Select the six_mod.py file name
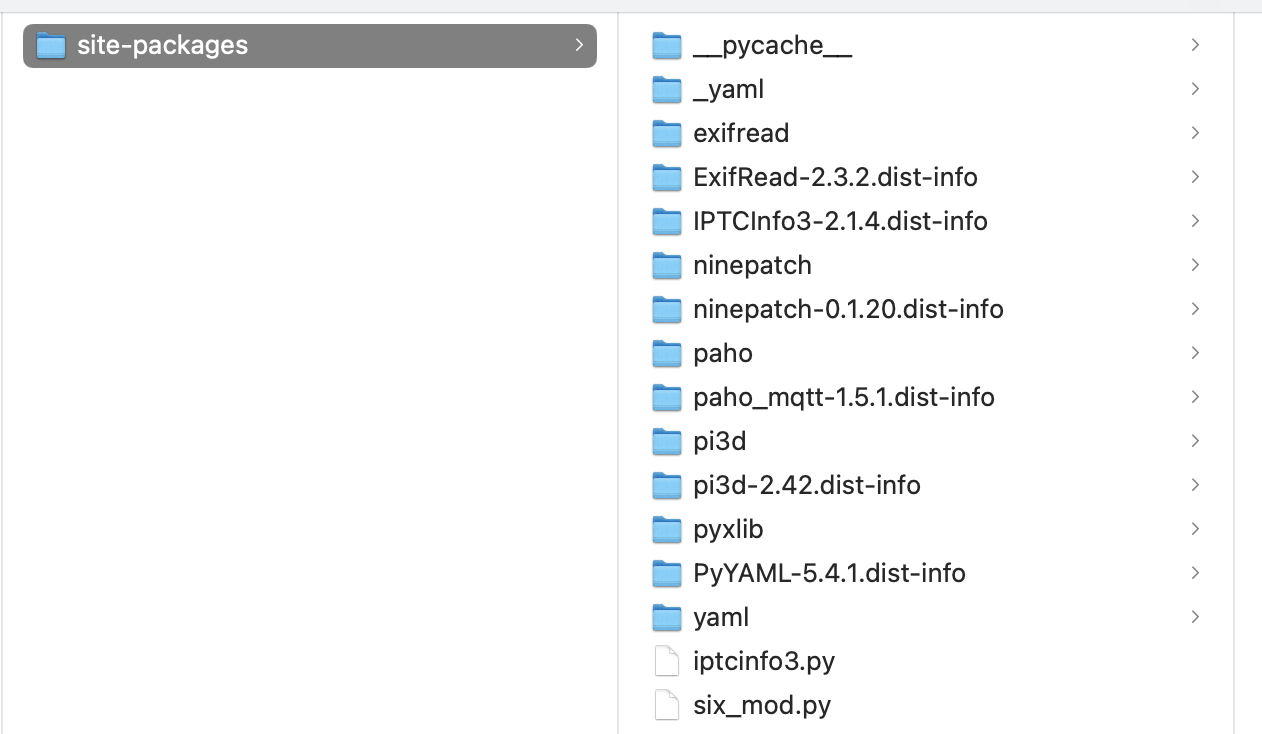The height and width of the screenshot is (734, 1262). (x=762, y=705)
